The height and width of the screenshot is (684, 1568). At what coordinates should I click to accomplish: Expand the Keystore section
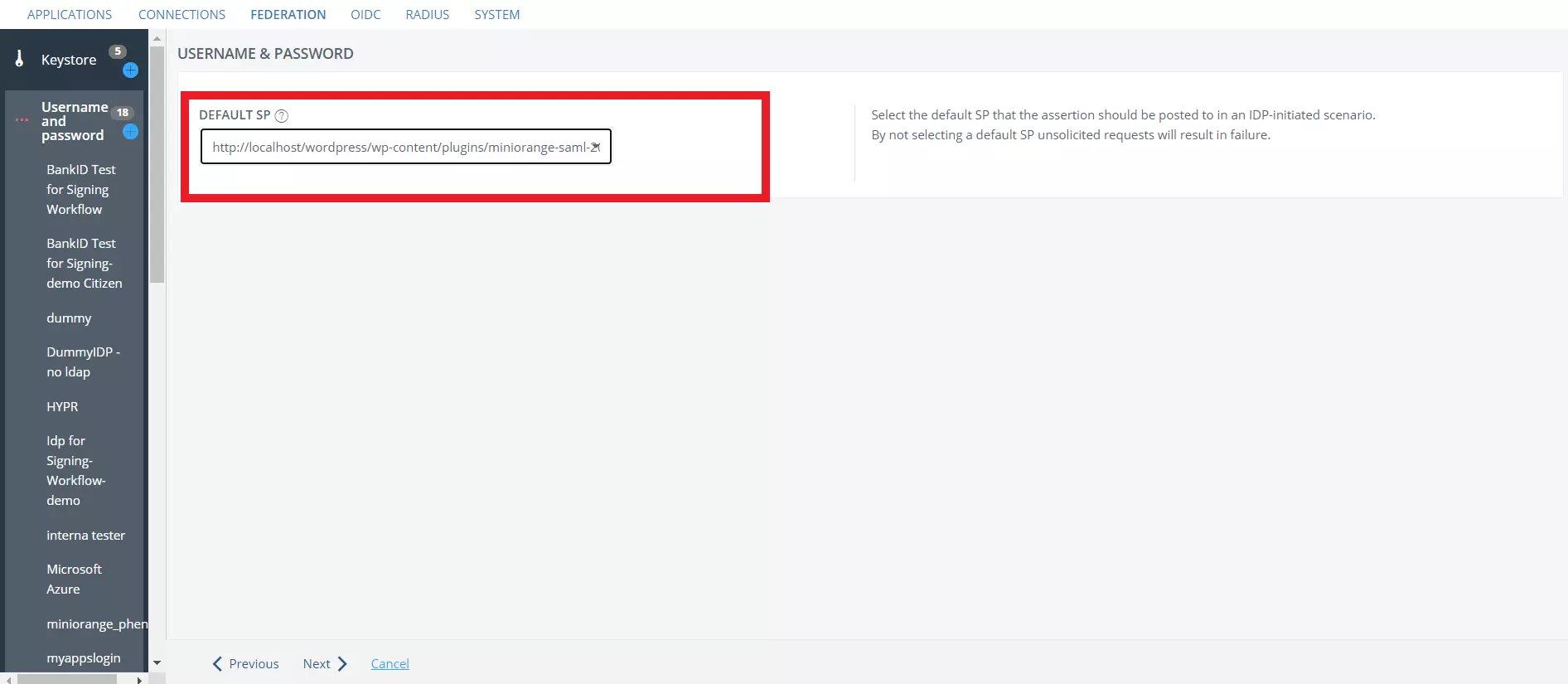pyautogui.click(x=69, y=60)
